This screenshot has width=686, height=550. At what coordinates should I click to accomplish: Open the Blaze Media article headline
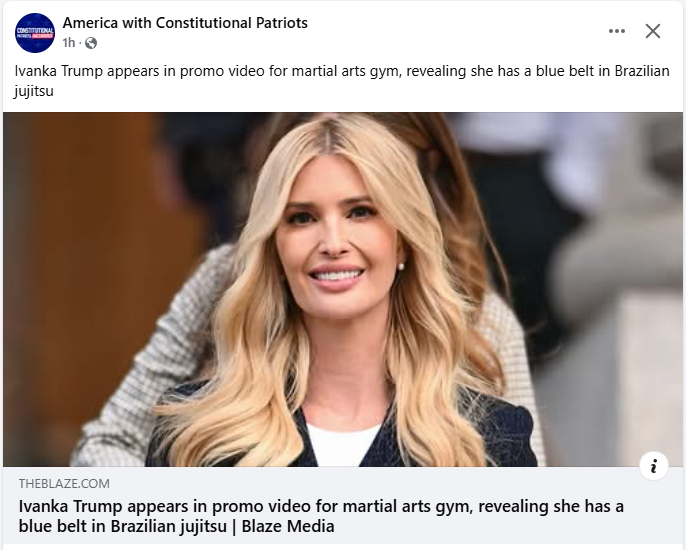pyautogui.click(x=321, y=516)
